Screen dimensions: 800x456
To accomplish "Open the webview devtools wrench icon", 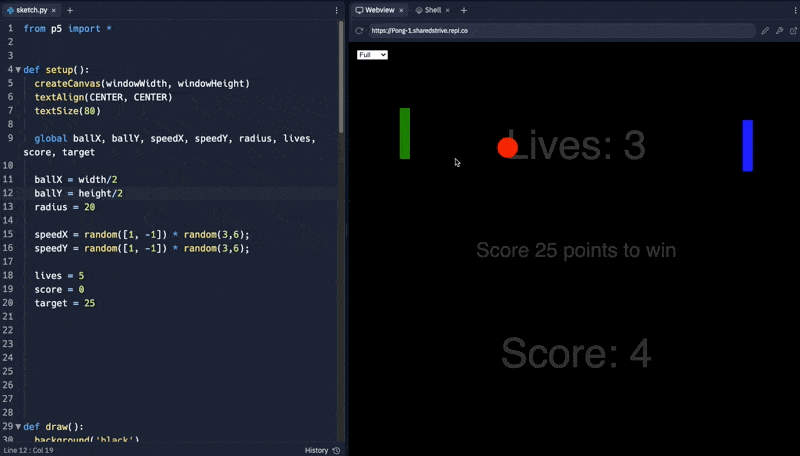I will coord(779,31).
